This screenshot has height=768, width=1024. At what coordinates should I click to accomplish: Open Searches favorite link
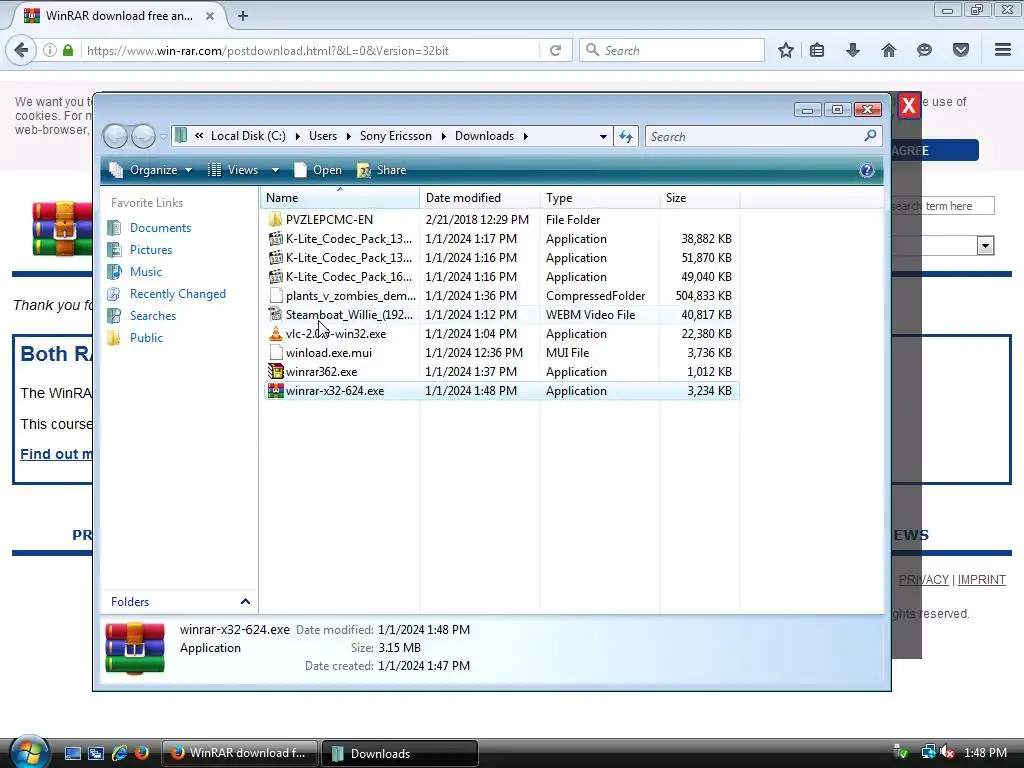coord(153,316)
